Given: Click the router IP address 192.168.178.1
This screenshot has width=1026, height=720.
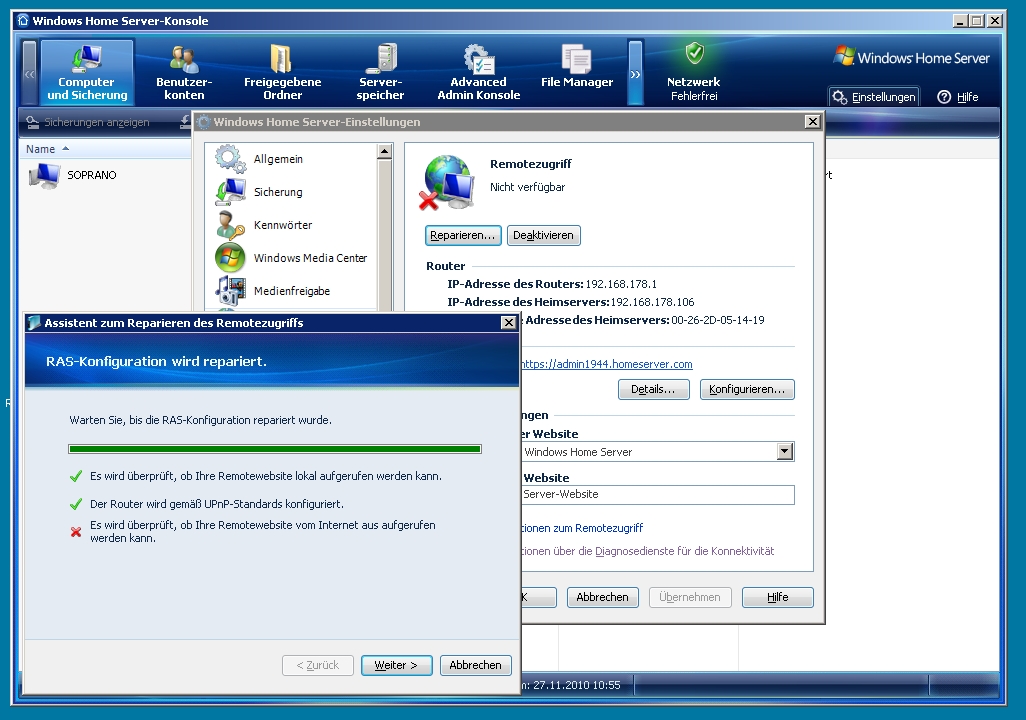Looking at the screenshot, I should coord(621,284).
